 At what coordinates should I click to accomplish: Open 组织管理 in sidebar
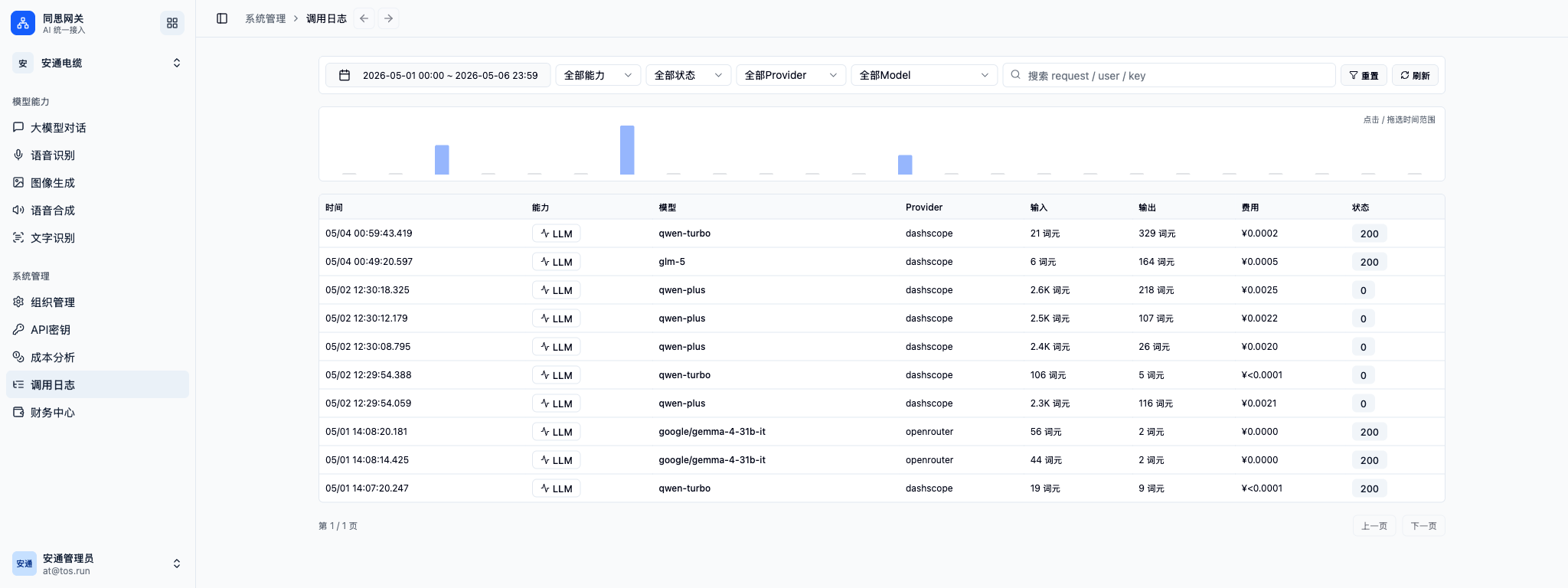pos(97,302)
